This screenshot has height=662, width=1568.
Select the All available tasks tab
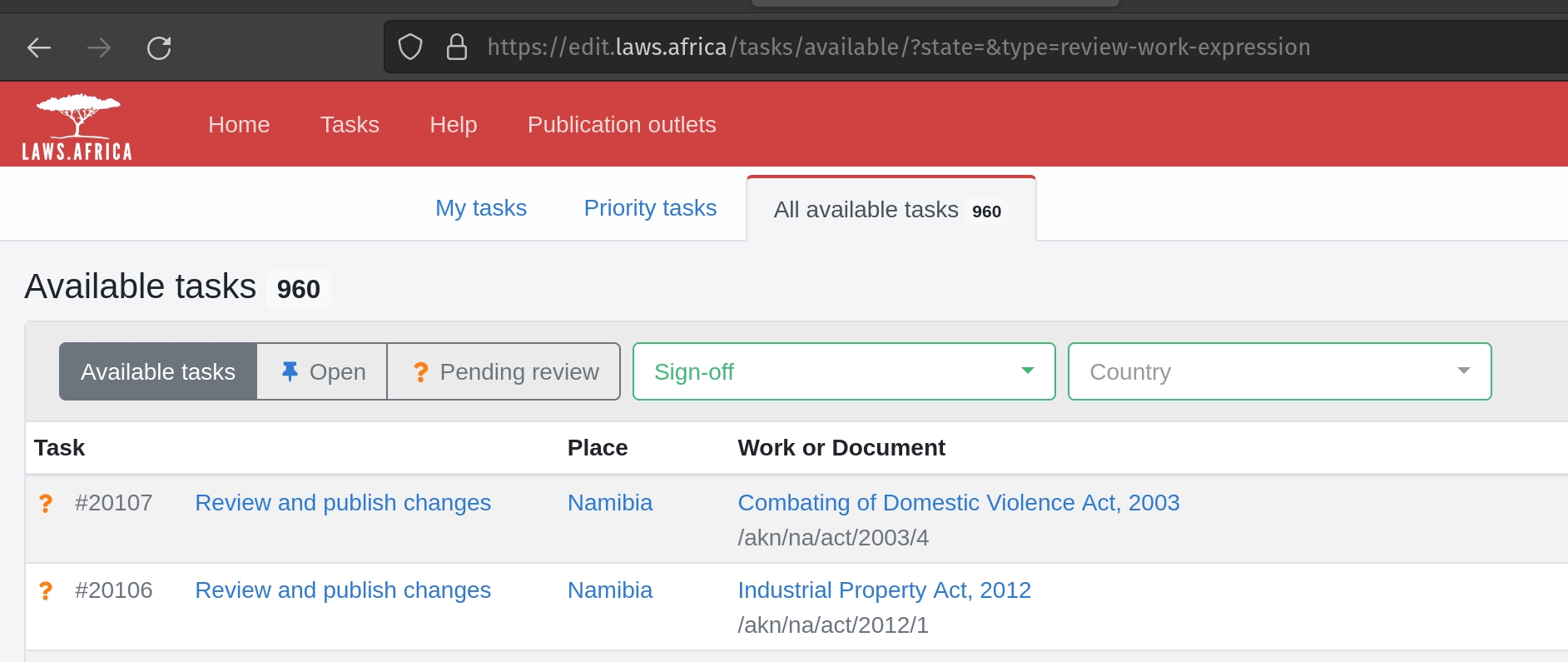tap(891, 210)
